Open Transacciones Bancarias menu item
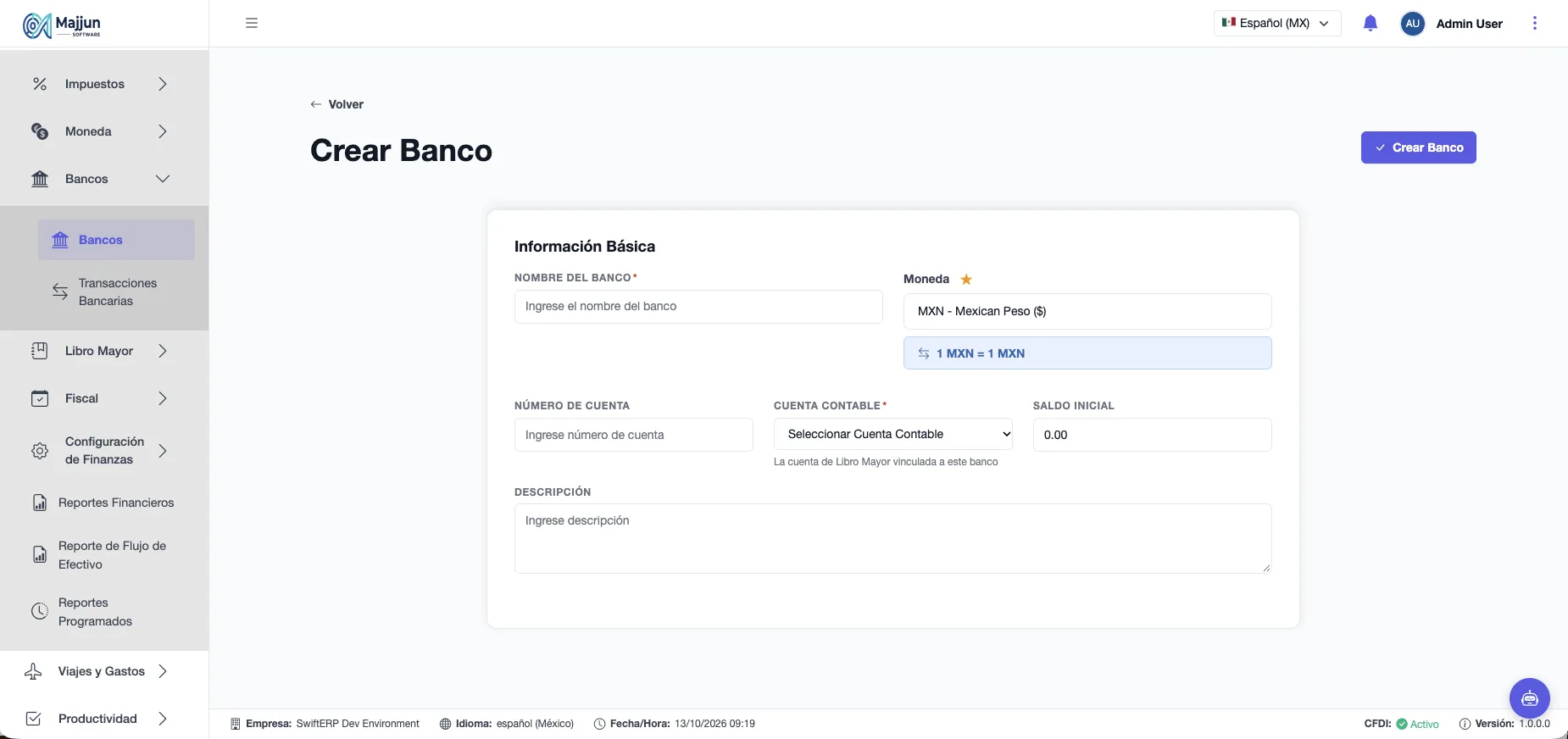Viewport: 1568px width, 739px height. coord(116,292)
